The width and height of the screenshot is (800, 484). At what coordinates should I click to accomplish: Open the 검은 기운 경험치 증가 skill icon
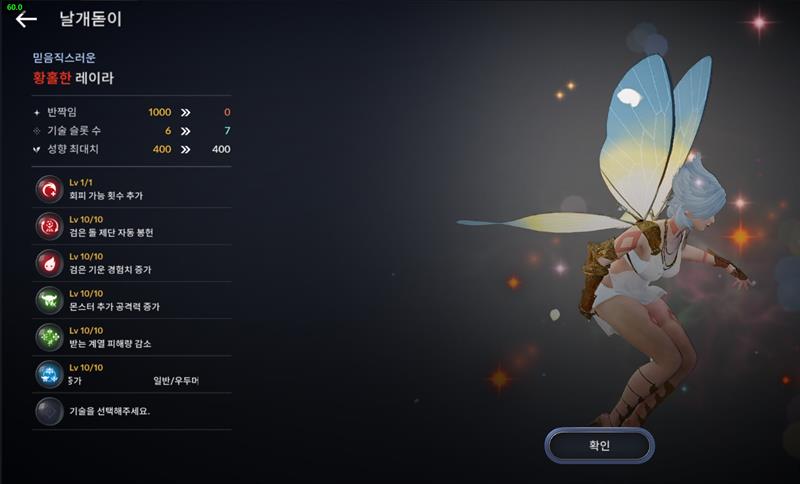tap(49, 263)
